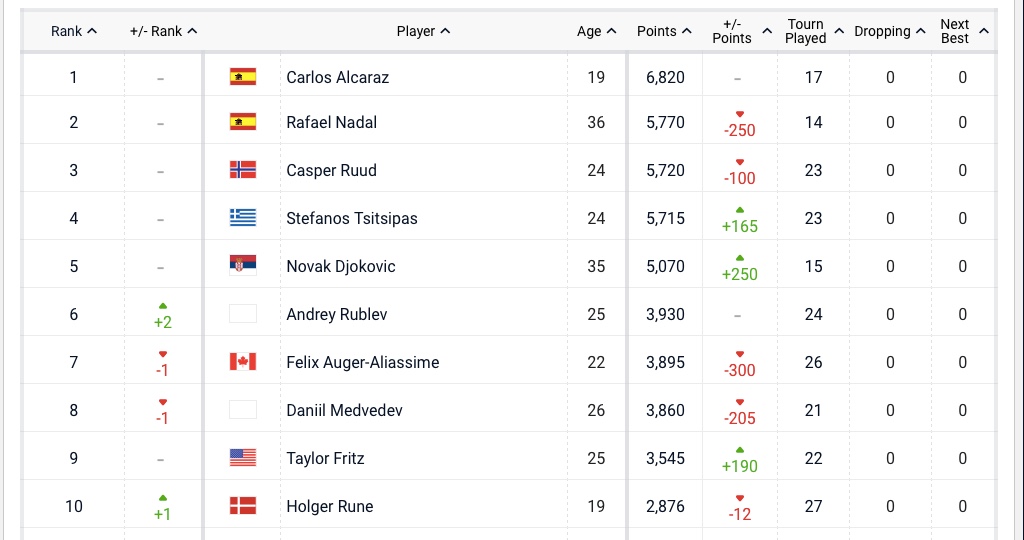Click Denmark flag beside Holger Rune

pos(243,506)
